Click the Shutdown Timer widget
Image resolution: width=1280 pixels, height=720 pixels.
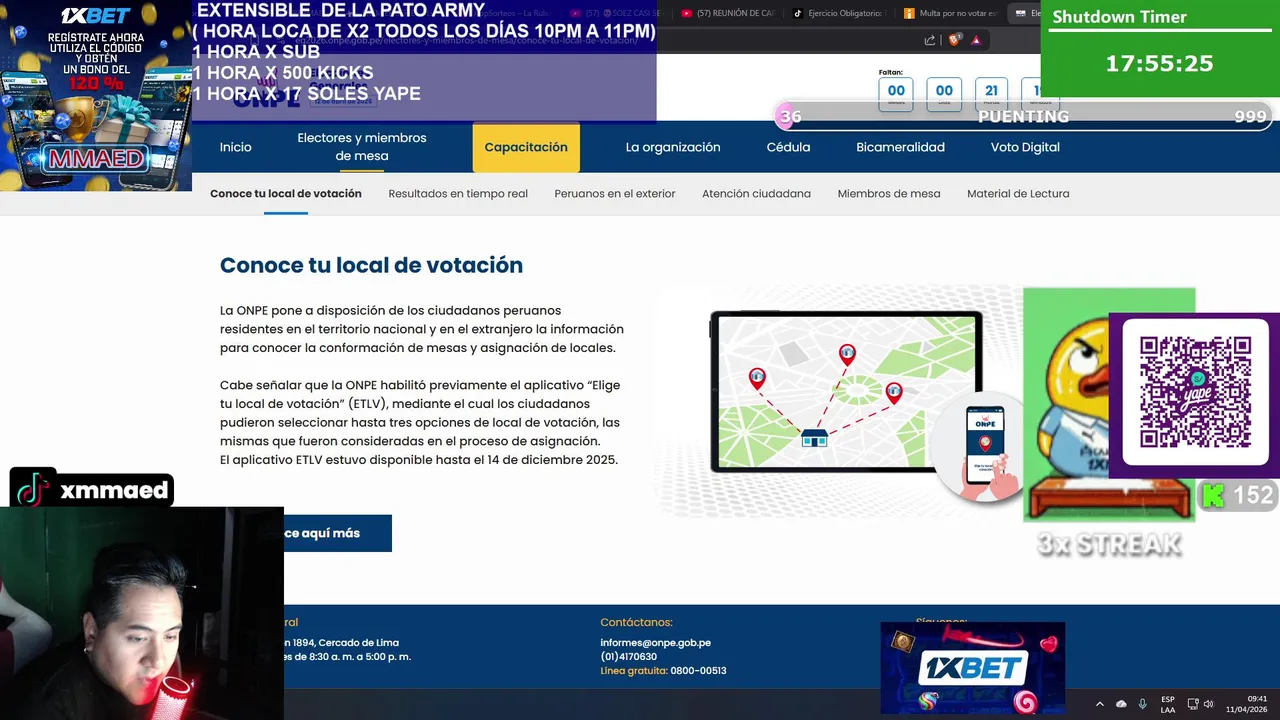1160,48
